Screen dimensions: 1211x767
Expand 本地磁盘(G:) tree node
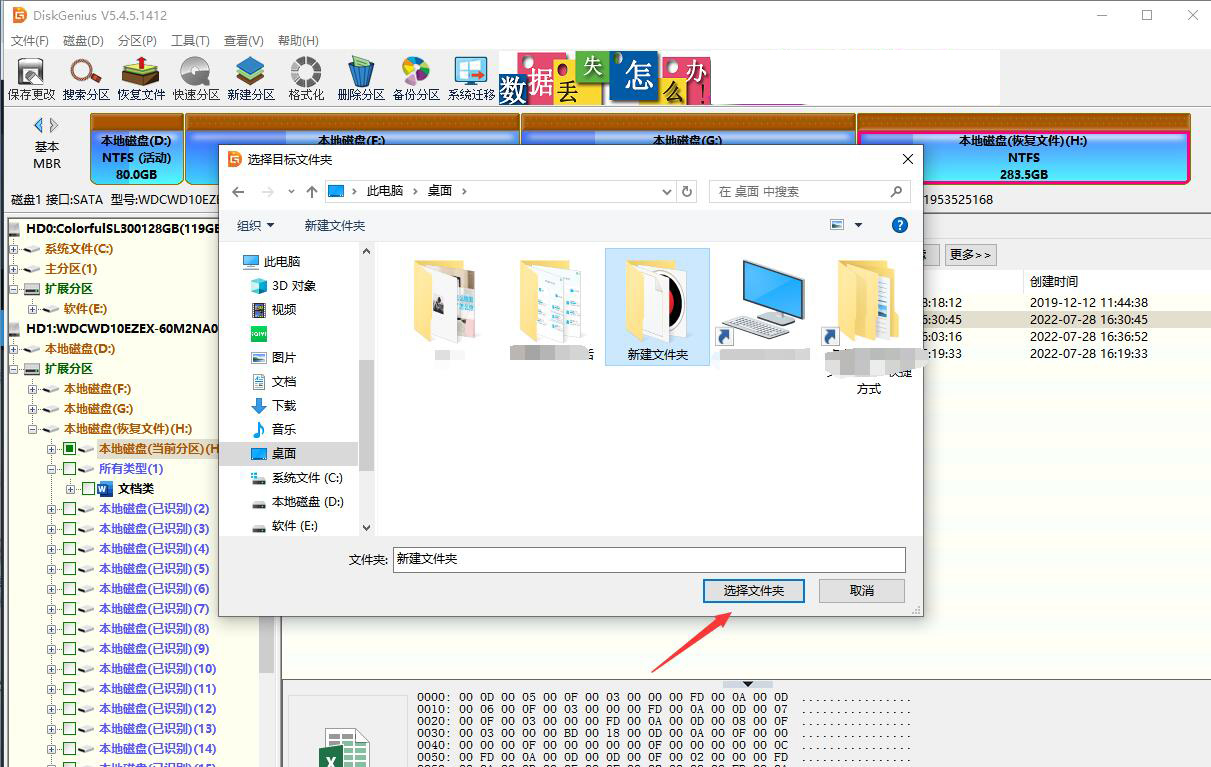[32, 409]
